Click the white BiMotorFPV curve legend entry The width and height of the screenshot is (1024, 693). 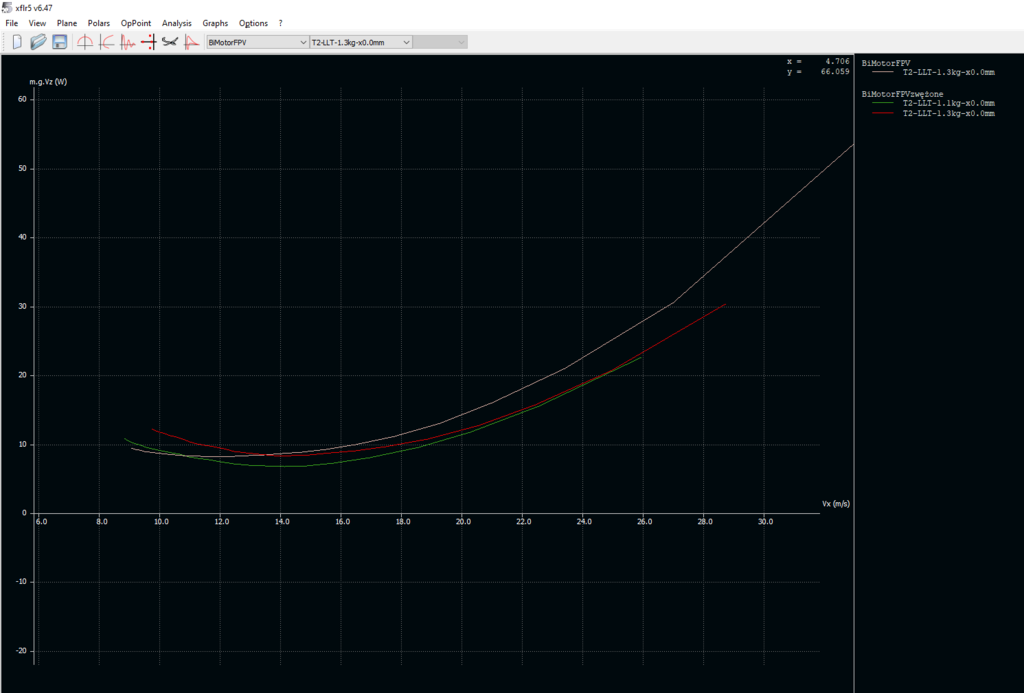pyautogui.click(x=948, y=72)
